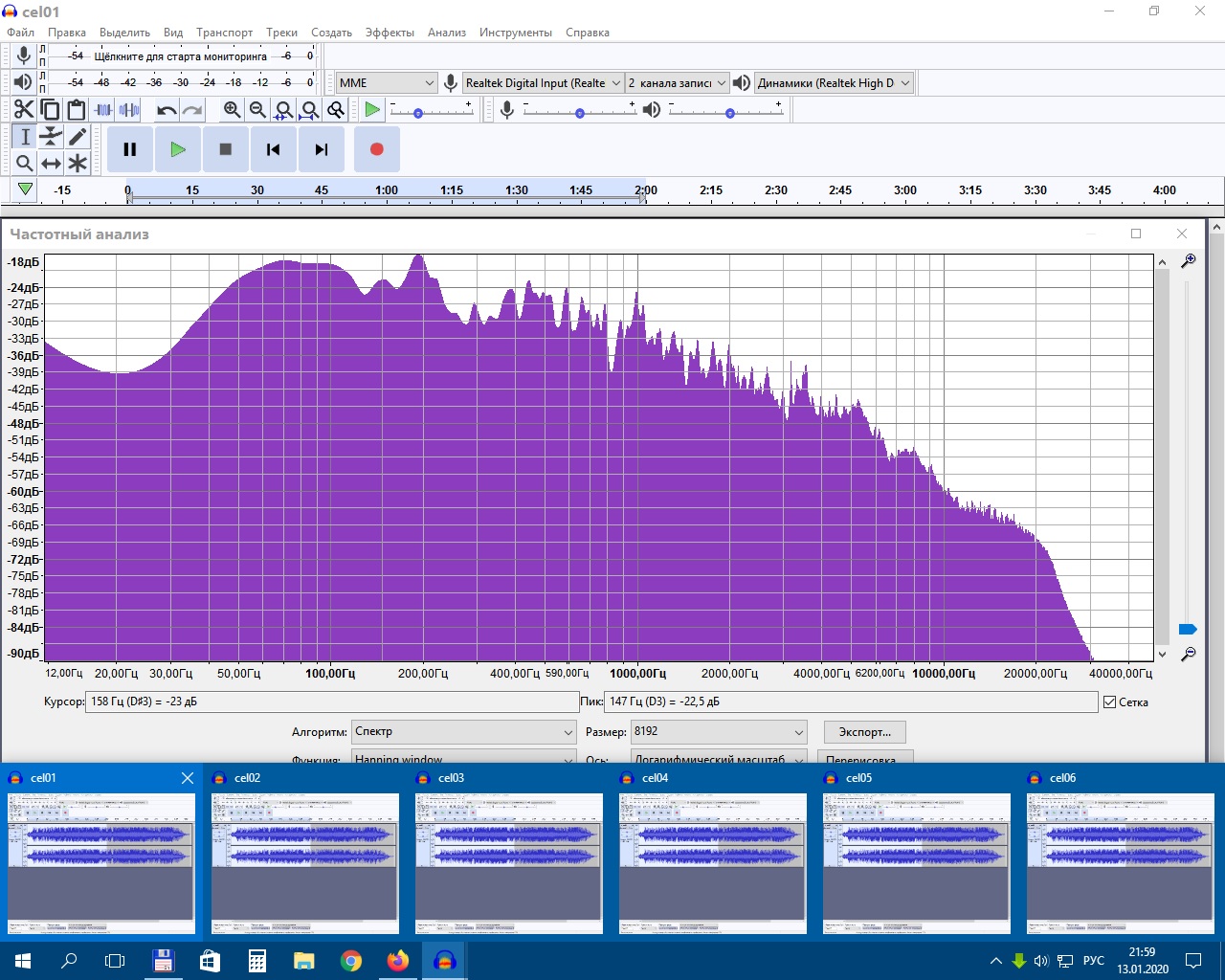Click the timeline pinned play head triangle
The height and width of the screenshot is (980, 1225).
click(x=25, y=189)
